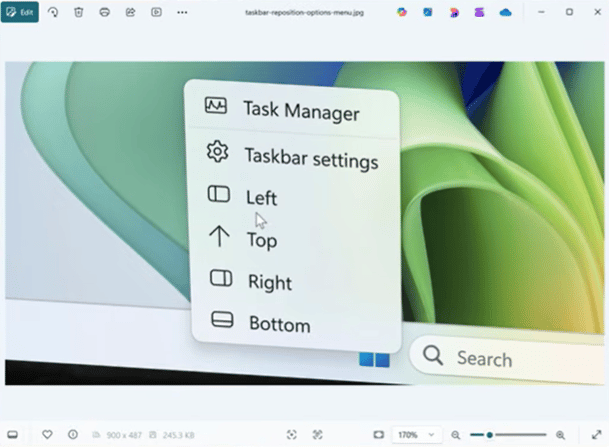
Task: Open the Edit image button
Action: [19, 12]
